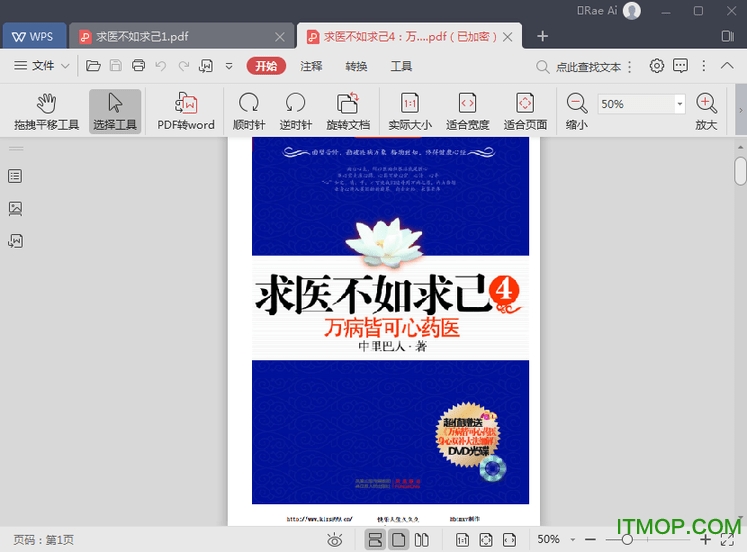This screenshot has width=747, height=552.
Task: Open the 工具 ribbon tab
Action: pos(401,66)
